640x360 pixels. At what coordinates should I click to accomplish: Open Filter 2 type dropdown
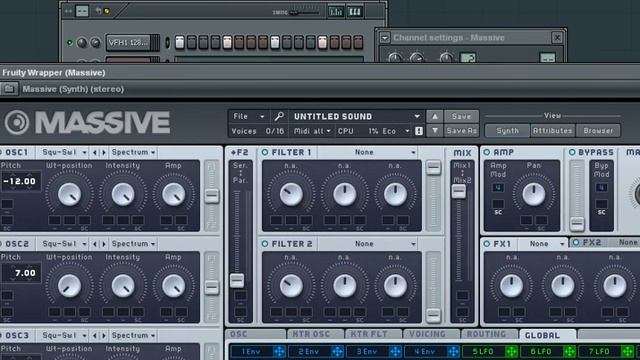(367, 244)
